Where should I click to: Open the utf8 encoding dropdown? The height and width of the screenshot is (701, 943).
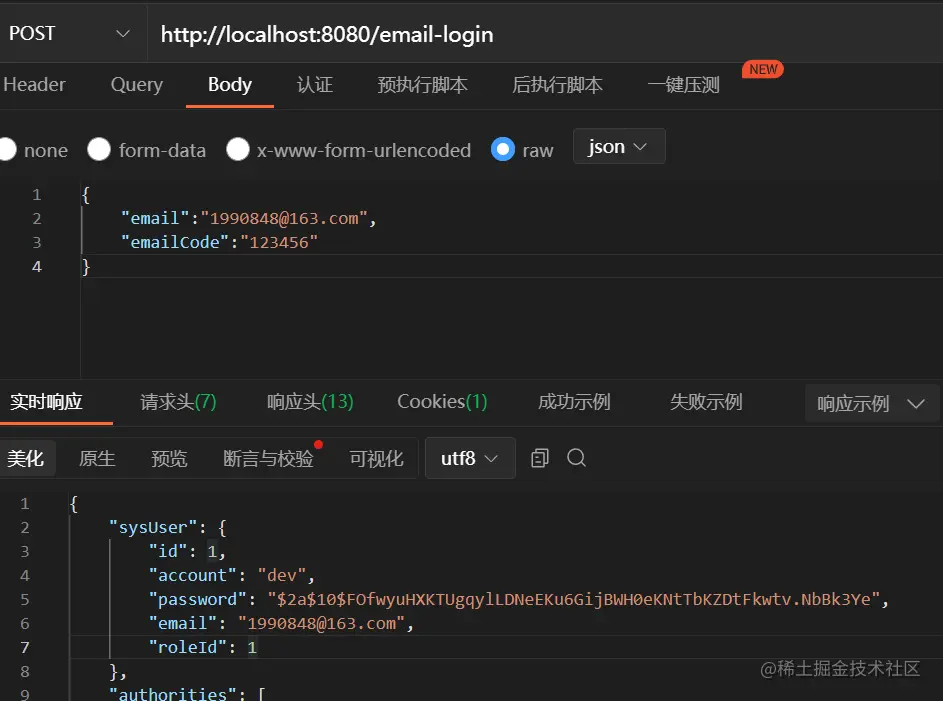[x=470, y=458]
